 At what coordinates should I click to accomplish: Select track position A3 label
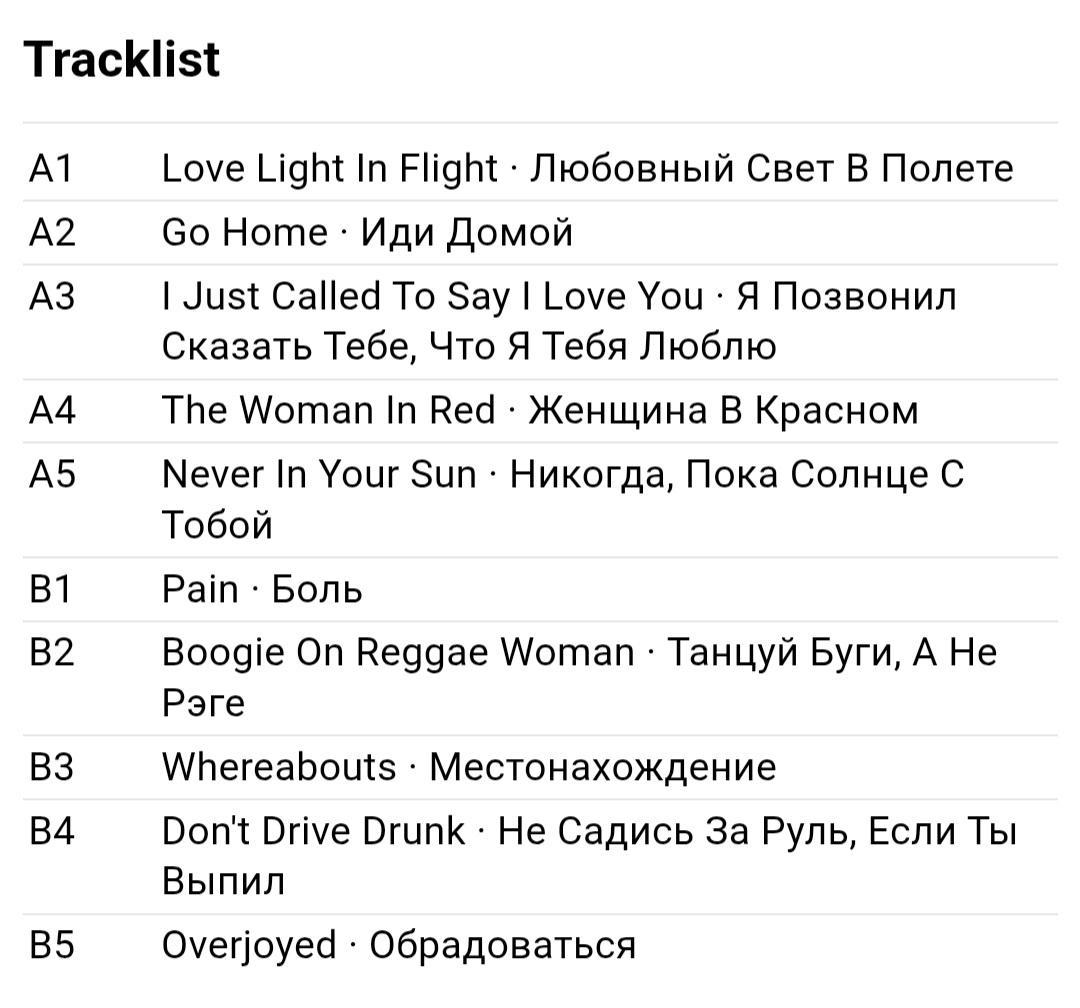[51, 296]
